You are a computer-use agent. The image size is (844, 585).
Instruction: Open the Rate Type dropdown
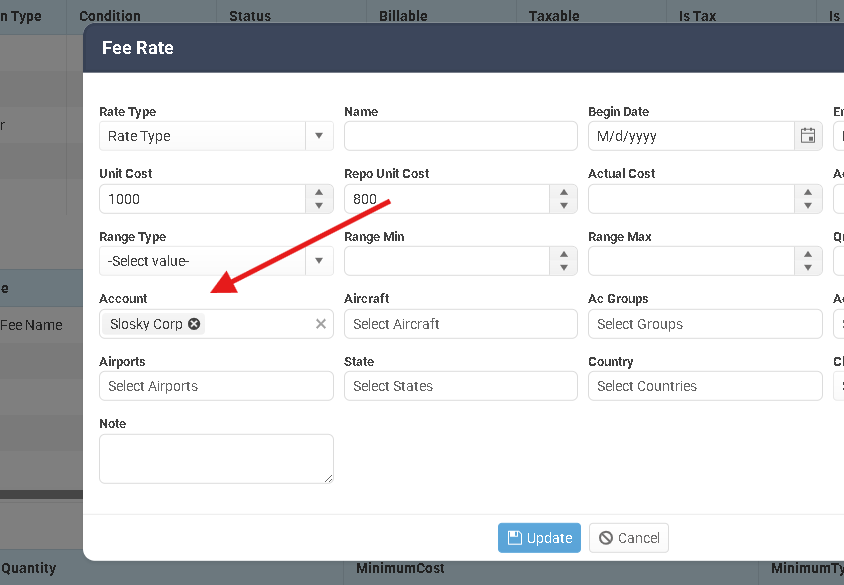(319, 136)
